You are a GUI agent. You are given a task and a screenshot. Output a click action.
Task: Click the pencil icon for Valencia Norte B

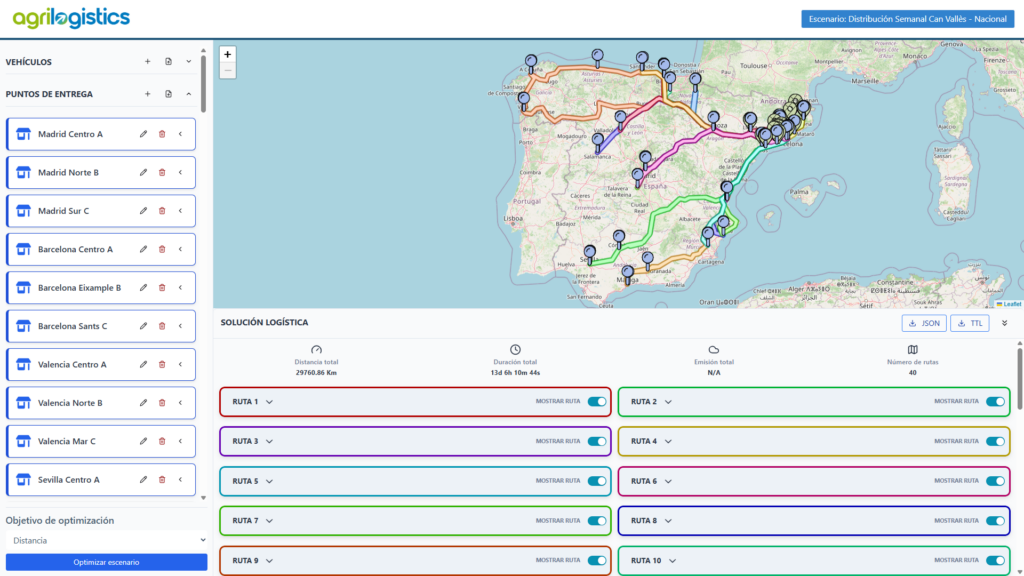tap(143, 403)
